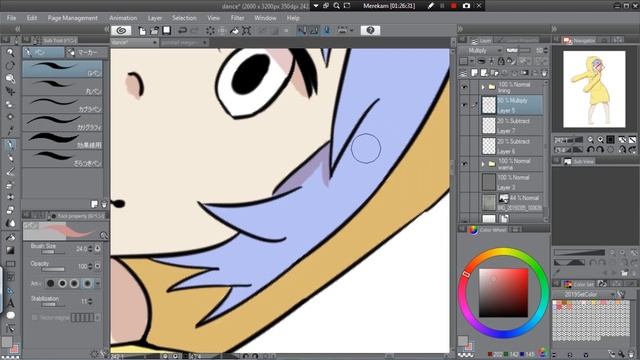The height and width of the screenshot is (360, 640).
Task: Click the zoom in icon in the Navigator panel
Action: [x=600, y=140]
